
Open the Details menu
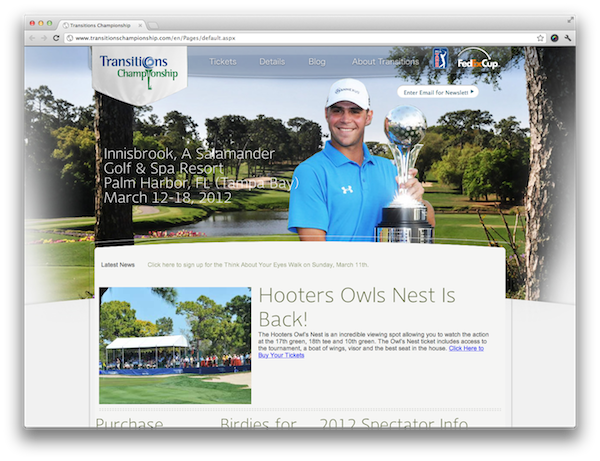point(272,62)
